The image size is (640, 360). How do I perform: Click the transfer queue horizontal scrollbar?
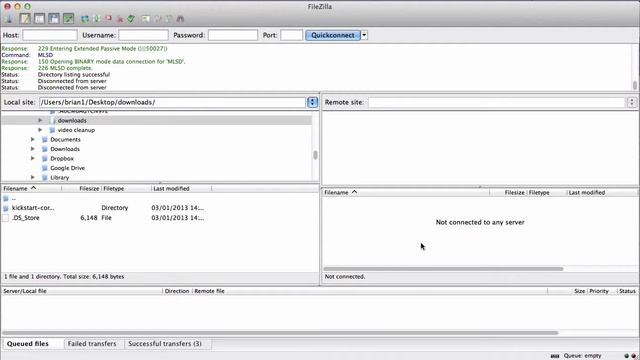[280, 333]
